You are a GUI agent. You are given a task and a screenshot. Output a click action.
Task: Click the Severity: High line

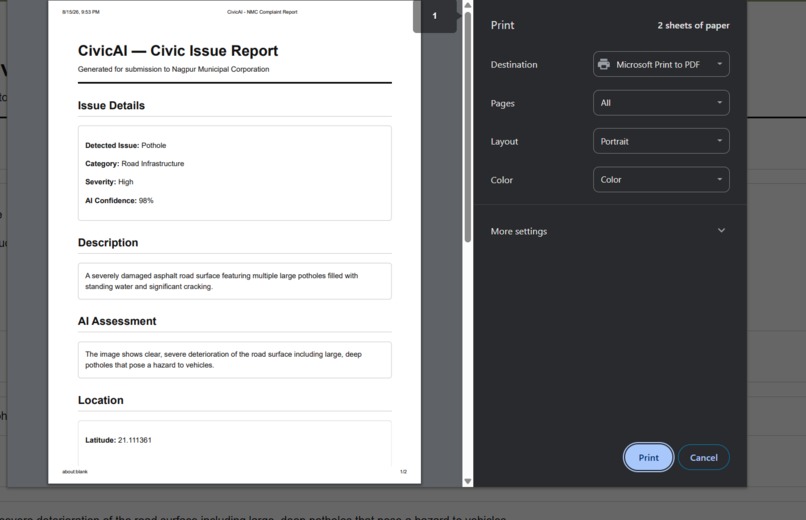pos(109,182)
